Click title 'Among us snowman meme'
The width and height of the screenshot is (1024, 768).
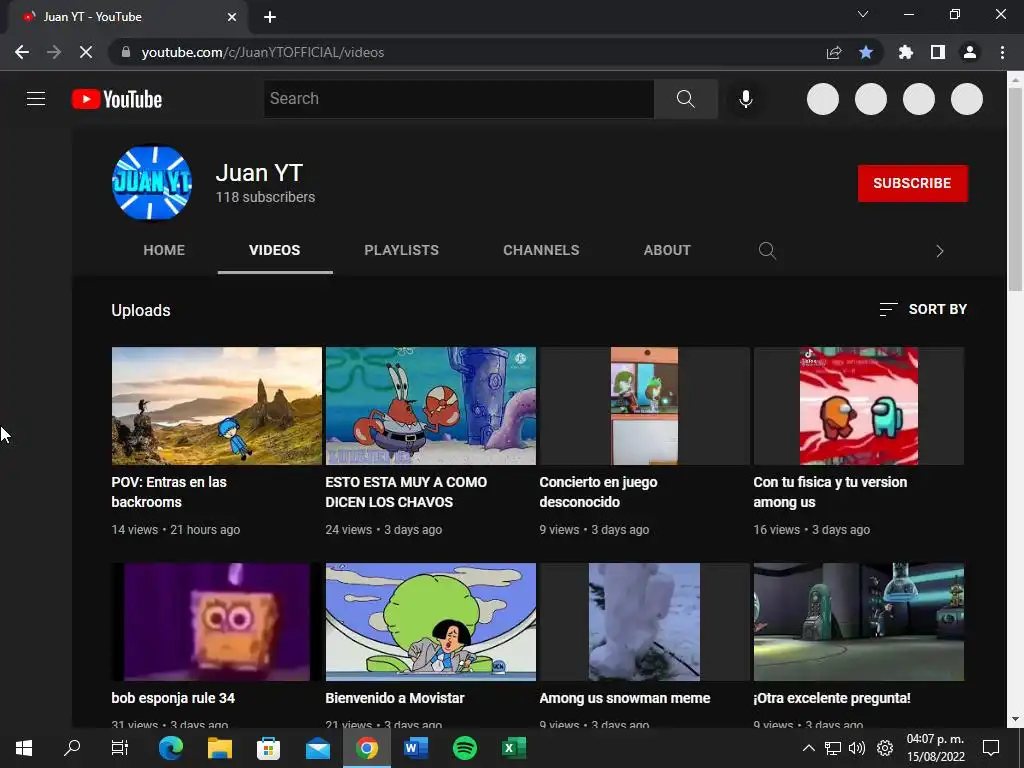(625, 698)
